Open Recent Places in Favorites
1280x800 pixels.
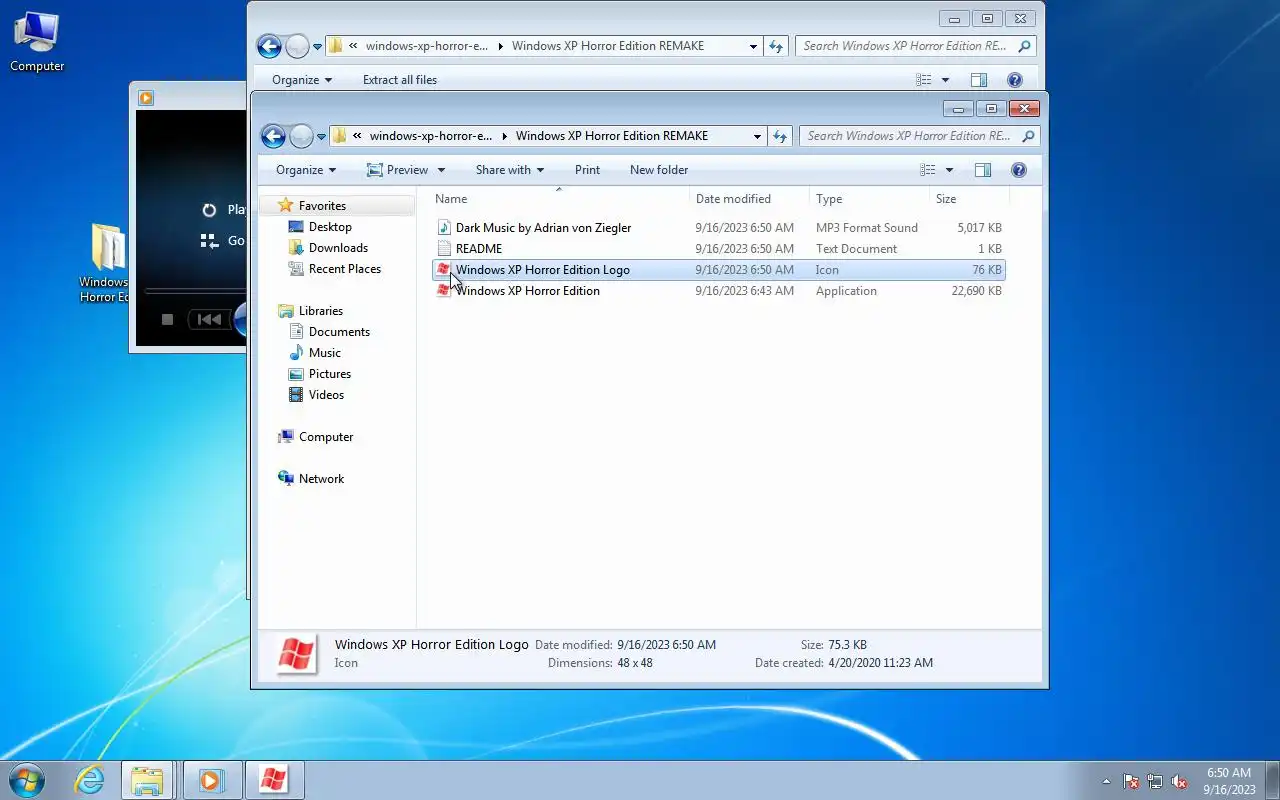click(344, 269)
